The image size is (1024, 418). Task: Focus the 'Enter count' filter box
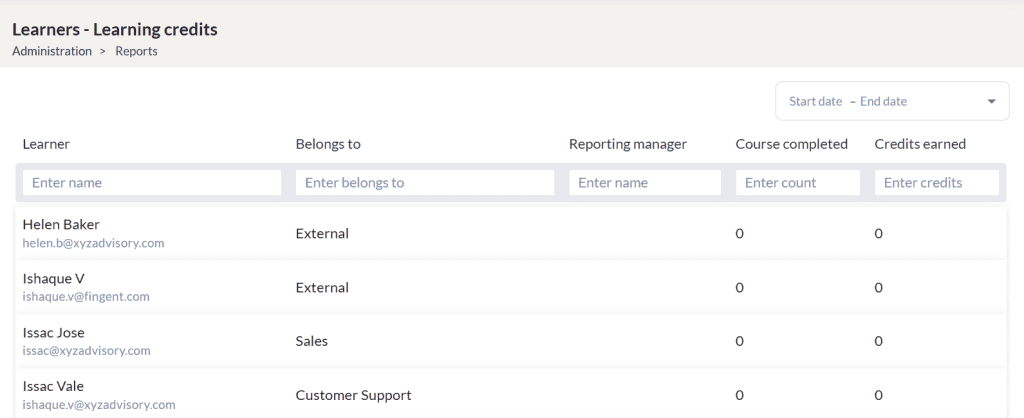797,183
